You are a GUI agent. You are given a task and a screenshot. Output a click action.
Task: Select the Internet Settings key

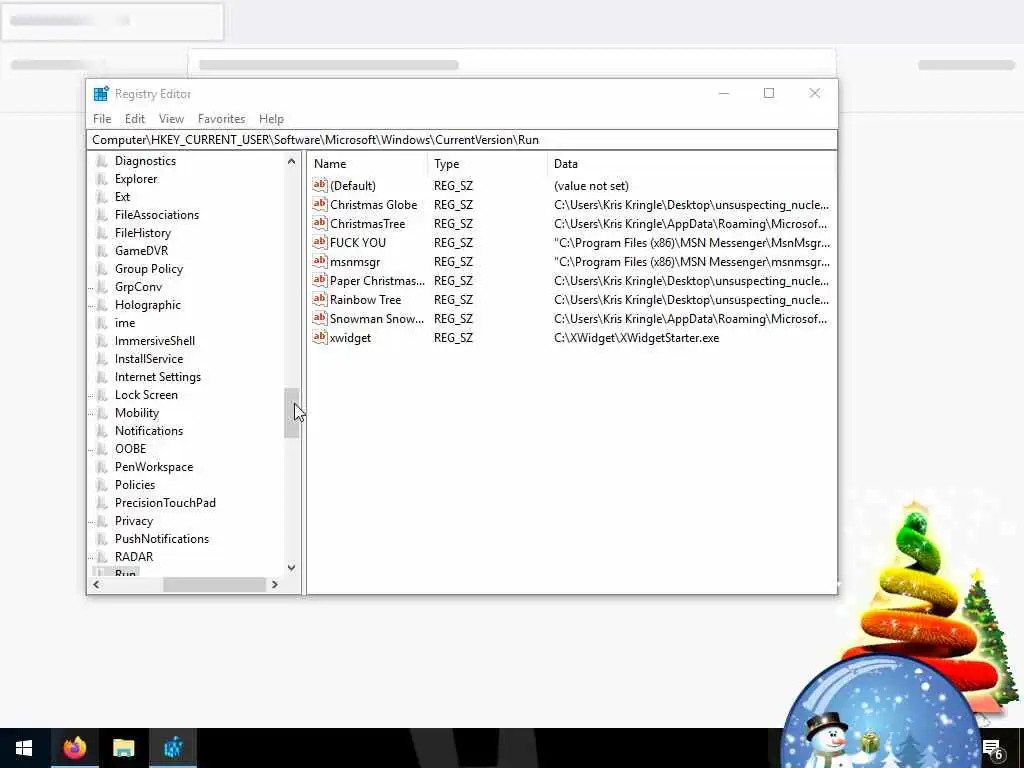[157, 377]
